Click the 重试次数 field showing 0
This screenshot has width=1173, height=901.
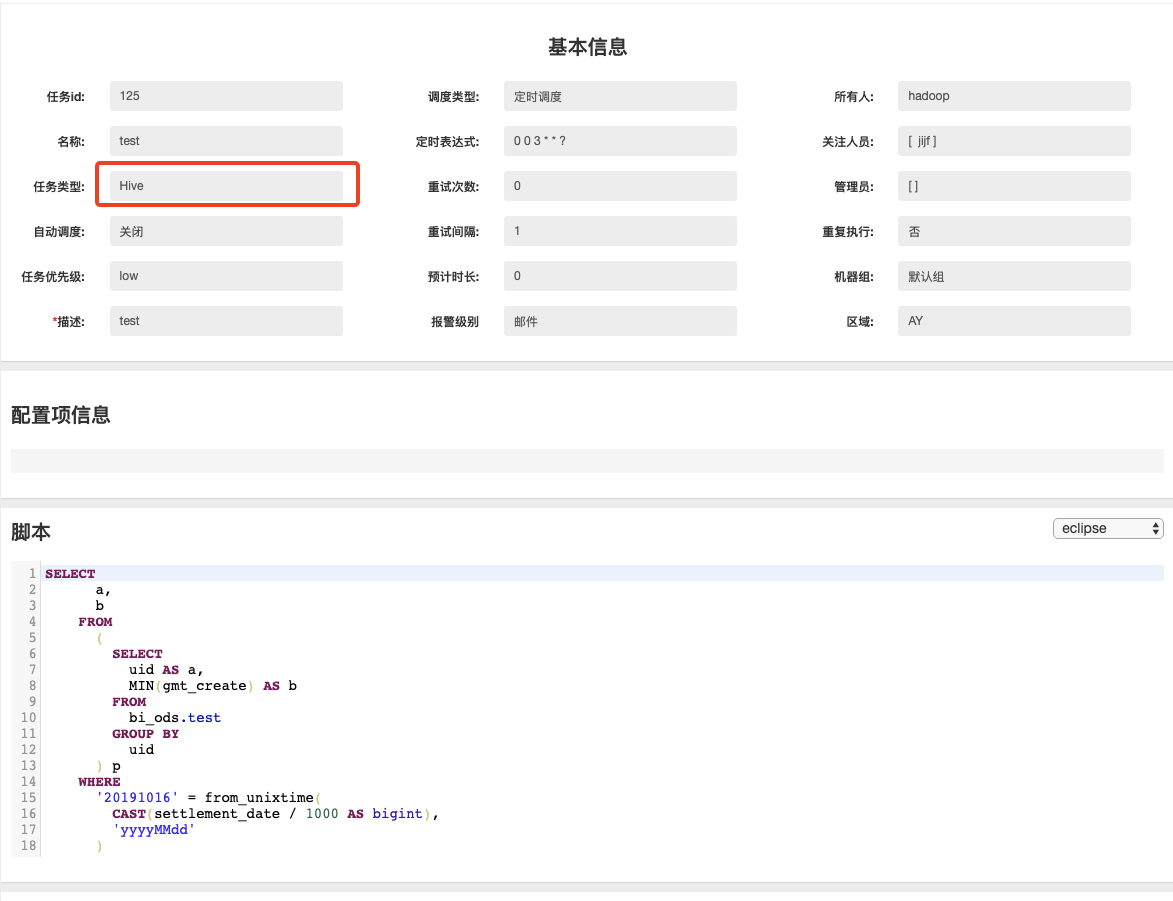620,186
